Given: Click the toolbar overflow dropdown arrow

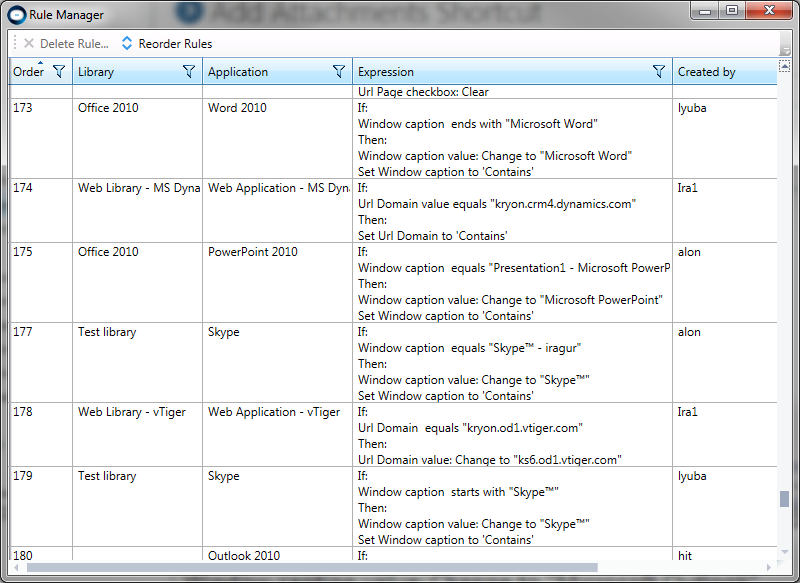Looking at the screenshot, I should [x=786, y=50].
